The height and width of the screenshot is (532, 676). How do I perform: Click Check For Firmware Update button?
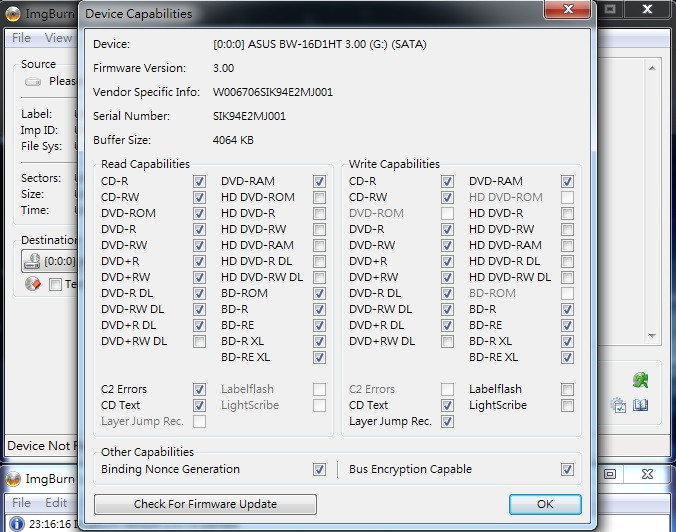pyautogui.click(x=205, y=504)
